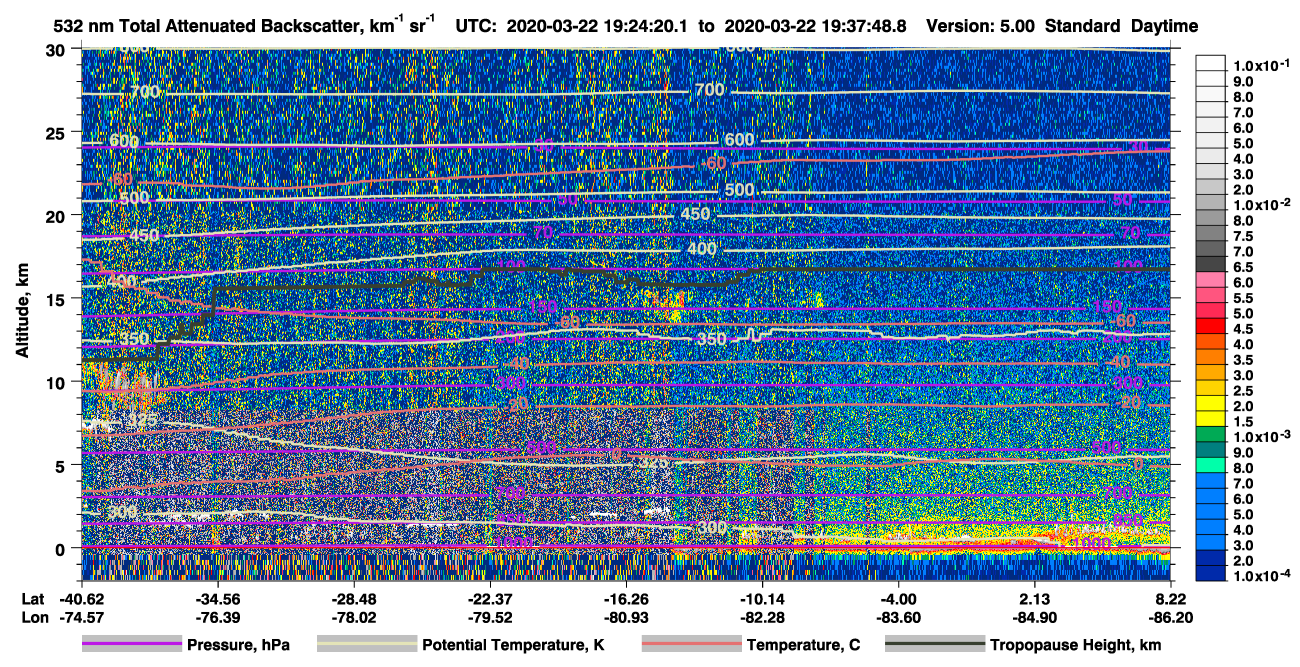Click the 'Potential Temperature, K' legend label

(x=513, y=645)
